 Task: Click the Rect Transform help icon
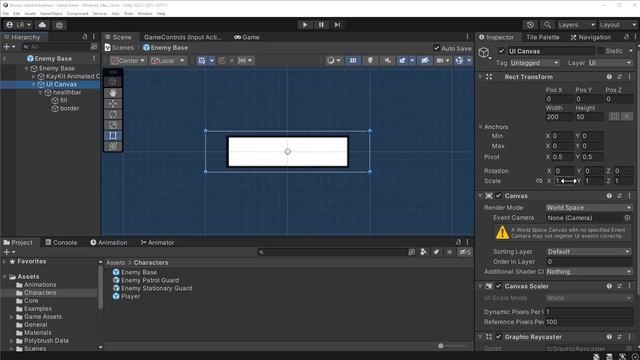pos(609,77)
